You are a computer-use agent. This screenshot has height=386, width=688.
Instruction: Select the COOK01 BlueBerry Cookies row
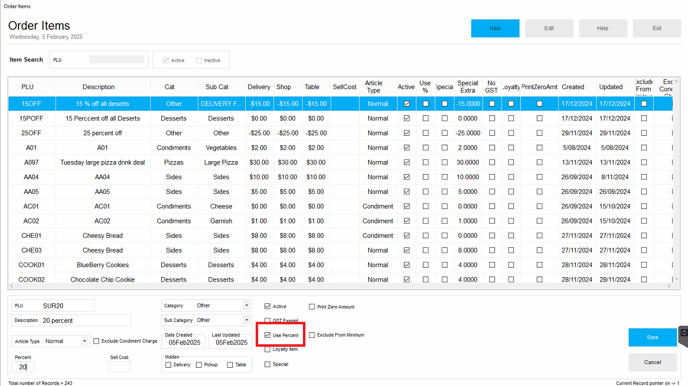point(340,265)
